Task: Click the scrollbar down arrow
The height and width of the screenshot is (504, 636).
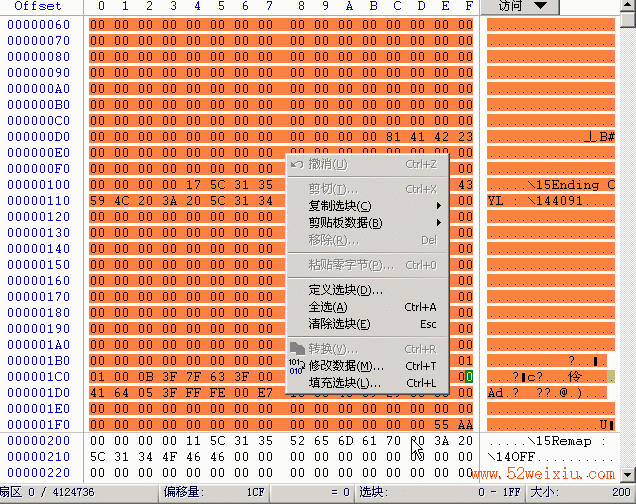Action: [x=628, y=474]
